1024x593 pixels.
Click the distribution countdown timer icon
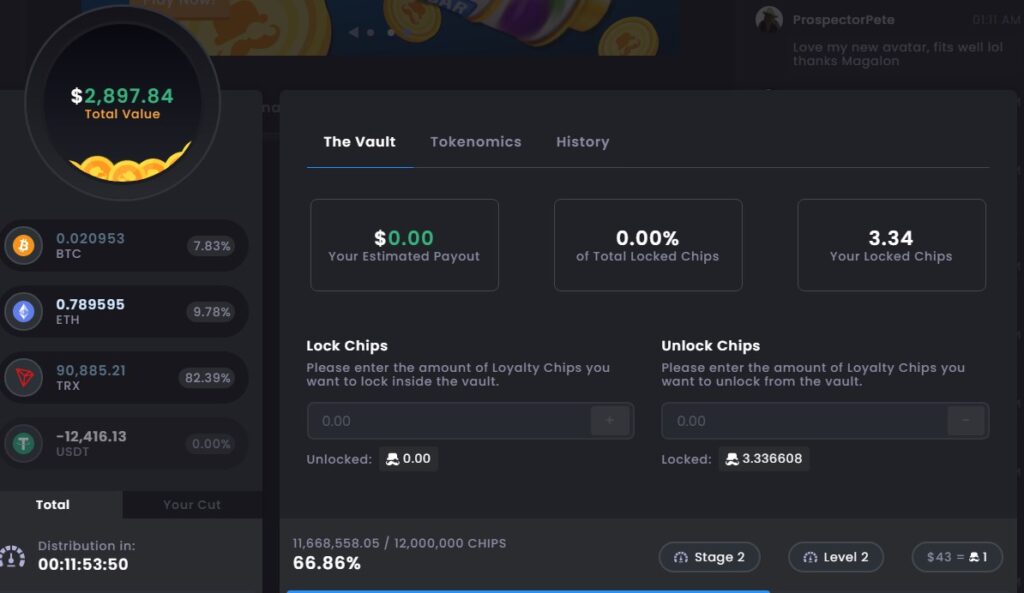coord(12,556)
